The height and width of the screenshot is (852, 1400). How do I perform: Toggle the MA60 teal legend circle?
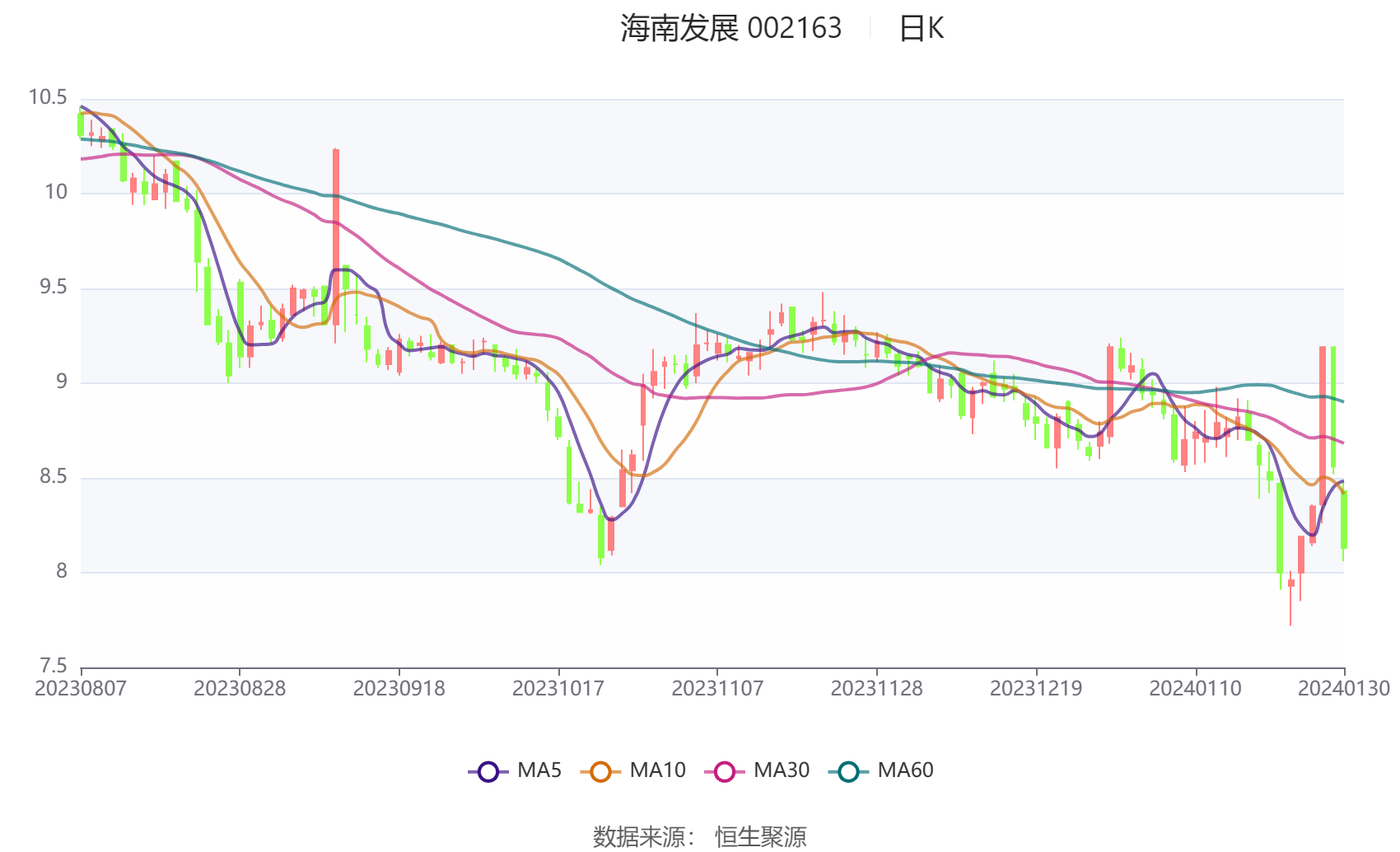pos(848,772)
